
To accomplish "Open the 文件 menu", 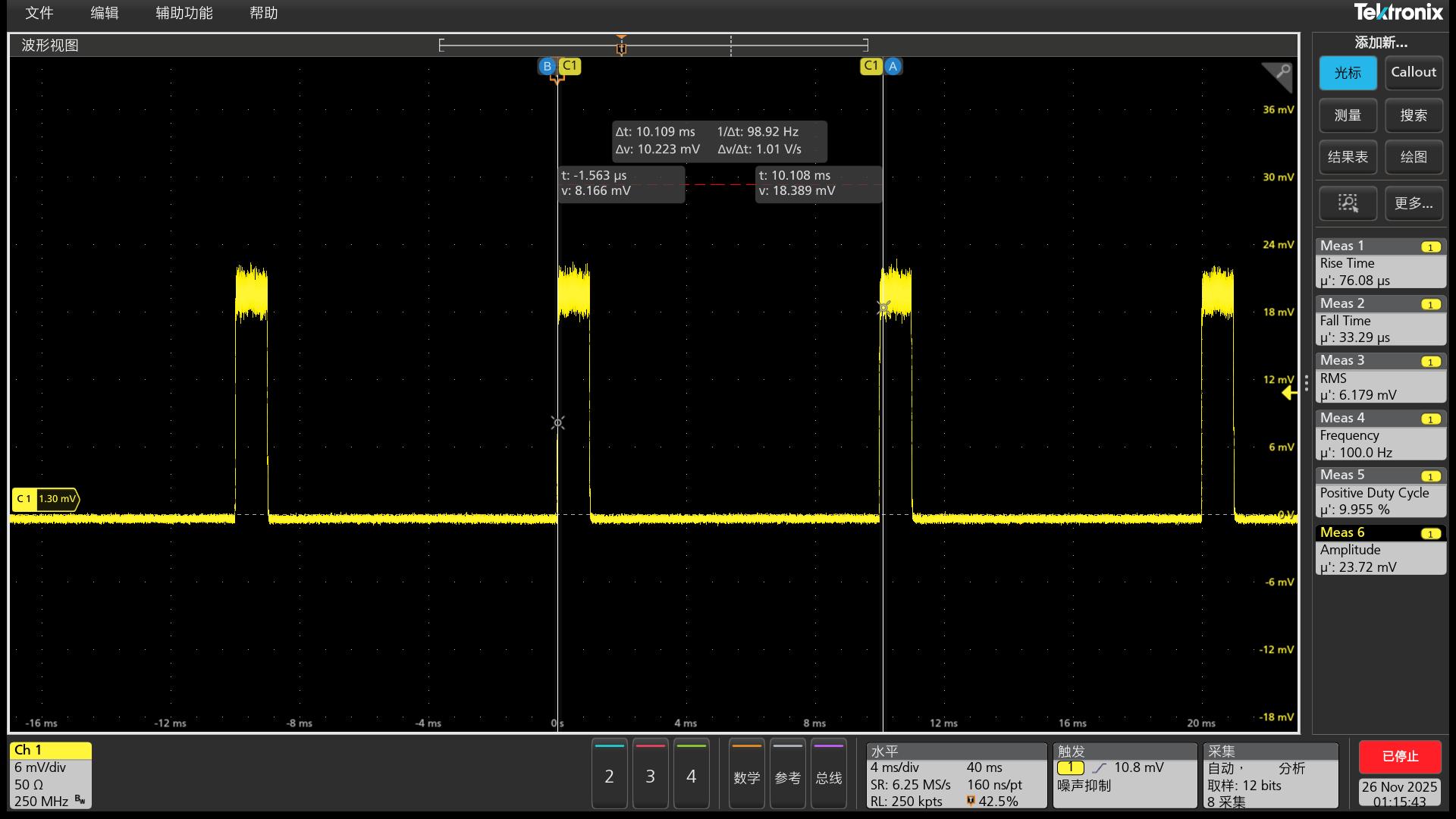I will (39, 13).
